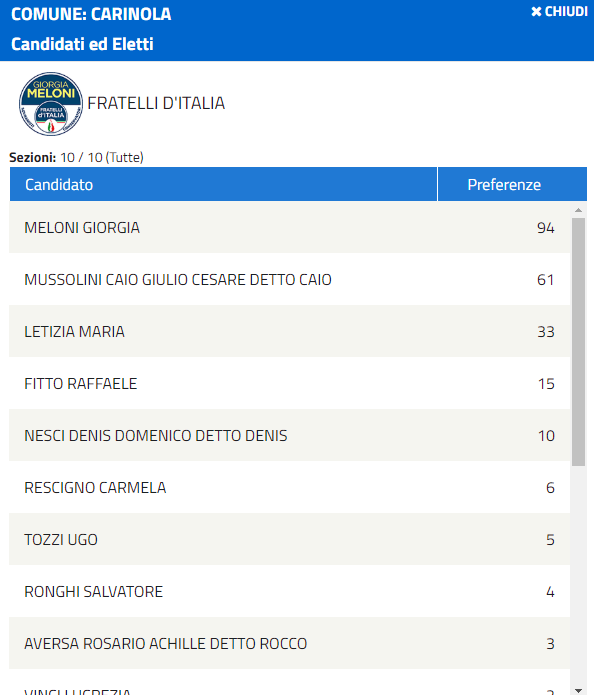The image size is (594, 695).
Task: Select the TOZZI UGO candidate row
Action: pos(289,539)
